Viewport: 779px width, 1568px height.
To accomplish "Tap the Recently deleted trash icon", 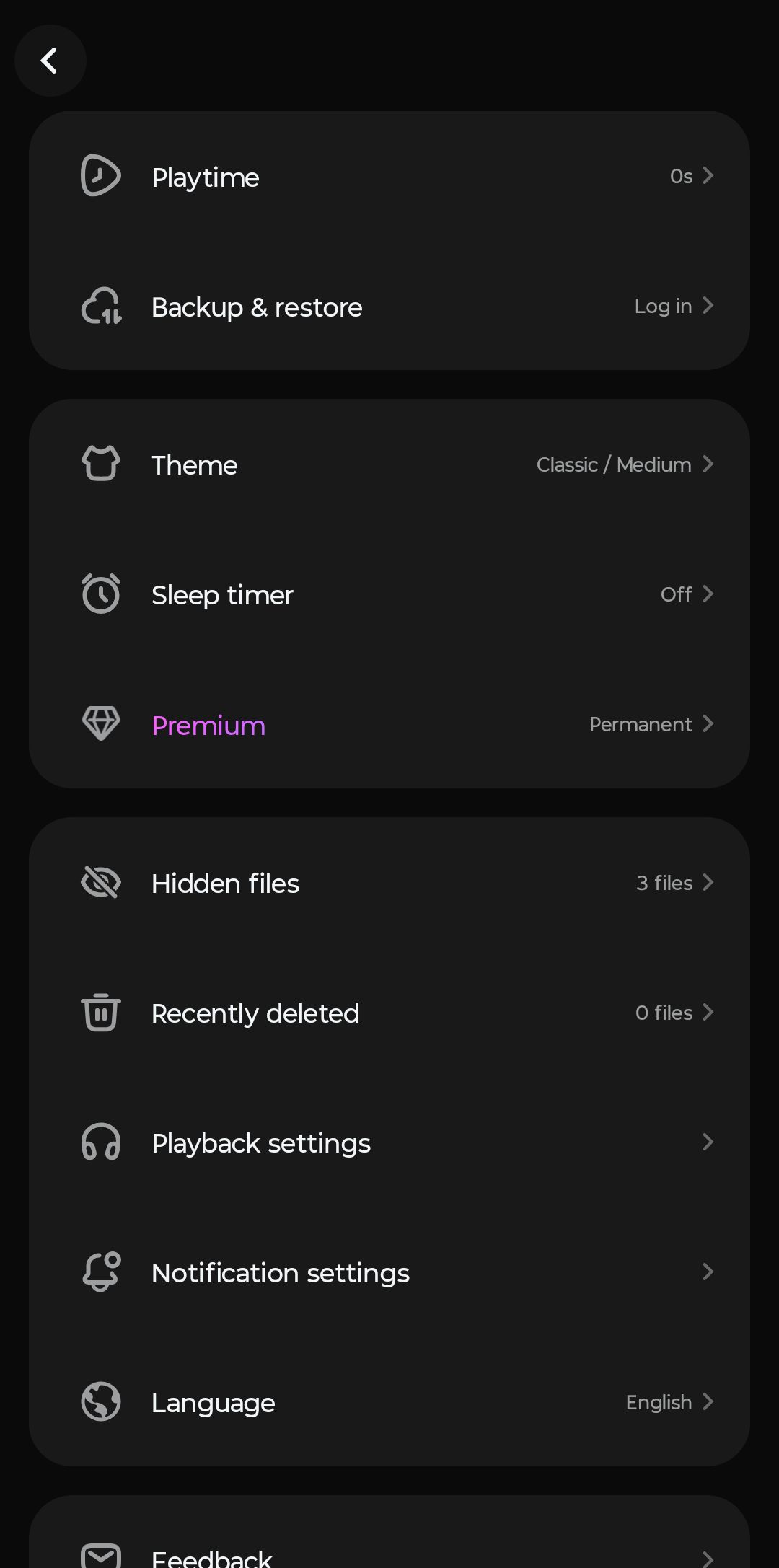I will point(101,1012).
